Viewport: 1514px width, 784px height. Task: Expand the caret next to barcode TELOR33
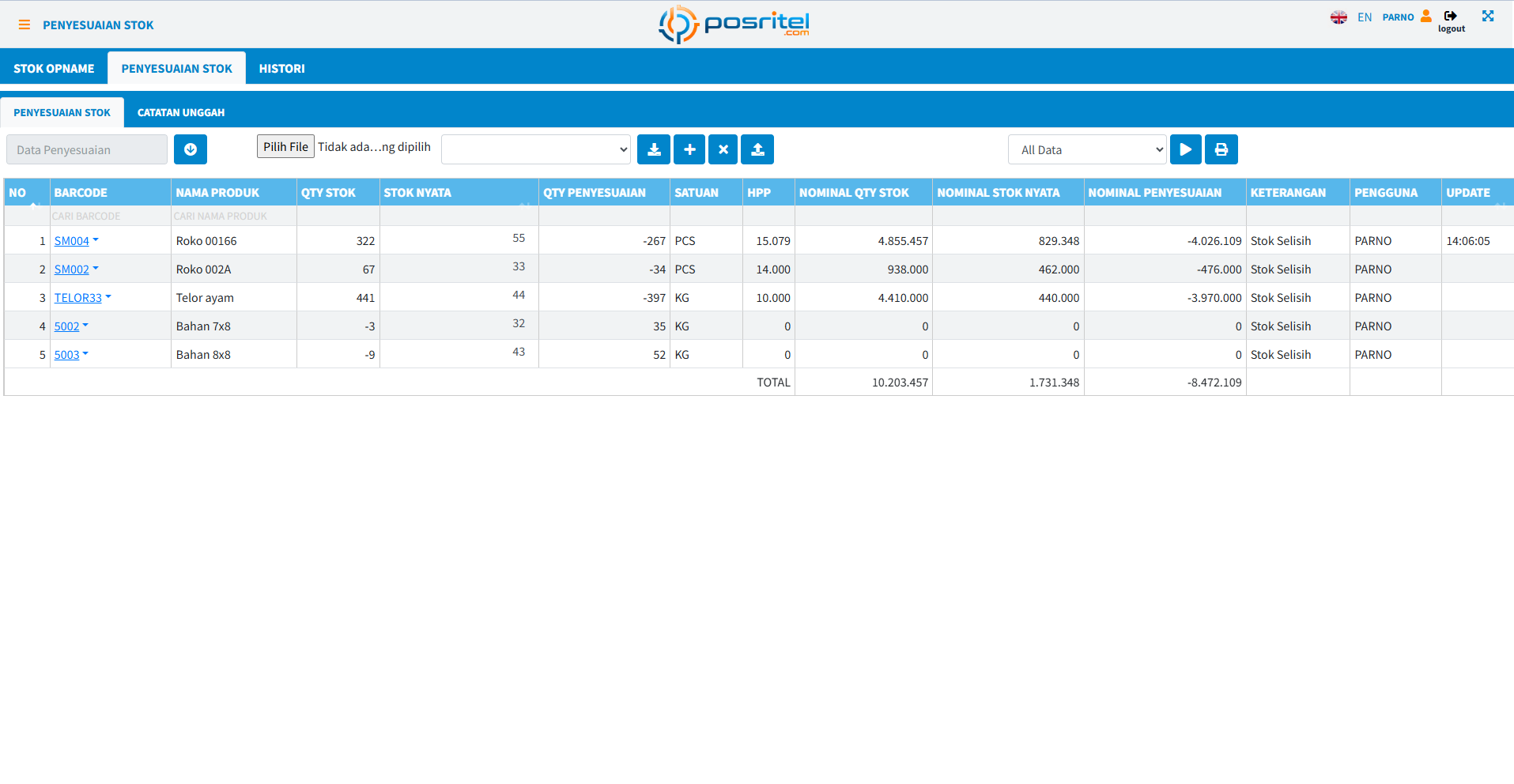pyautogui.click(x=108, y=296)
